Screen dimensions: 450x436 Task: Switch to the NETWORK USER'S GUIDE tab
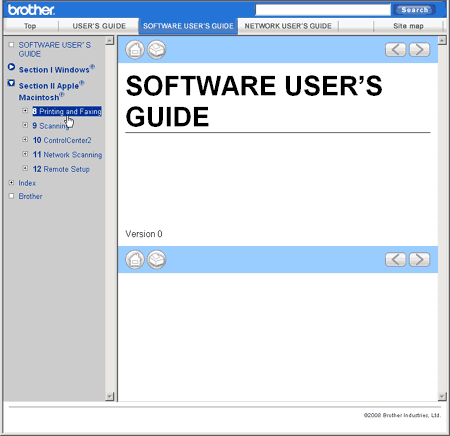point(288,26)
